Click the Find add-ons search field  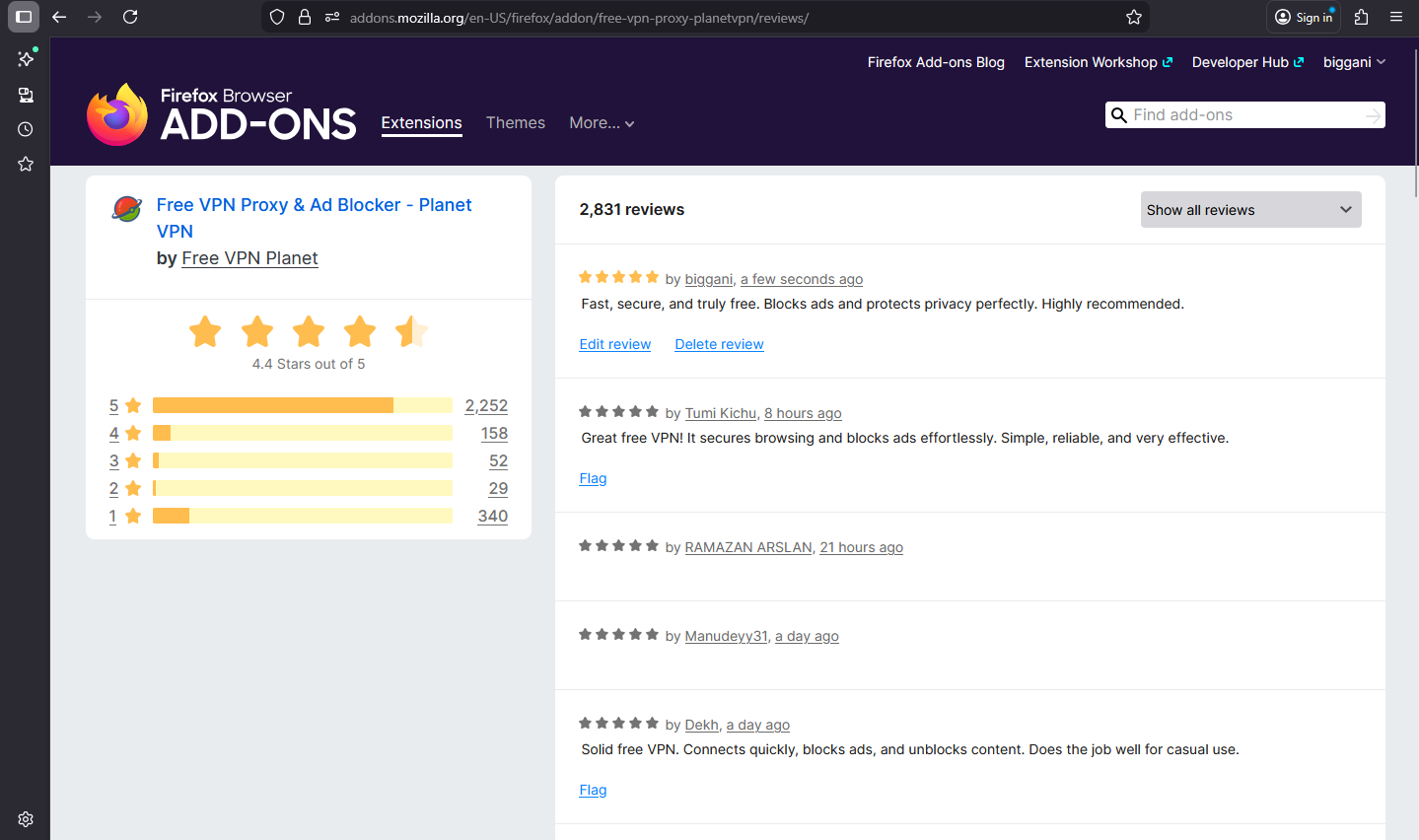[x=1245, y=115]
